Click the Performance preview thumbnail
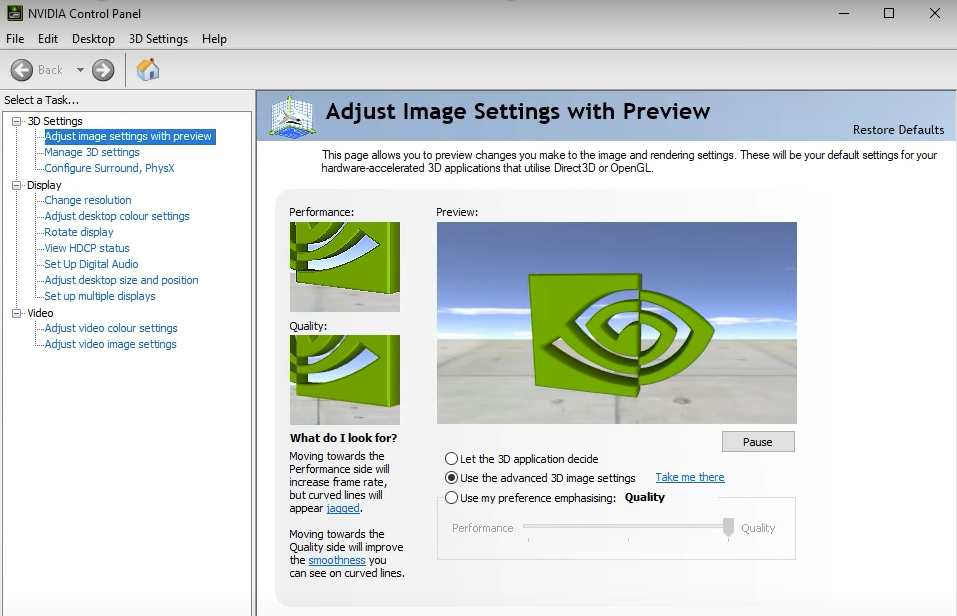This screenshot has width=957, height=616. point(345,267)
